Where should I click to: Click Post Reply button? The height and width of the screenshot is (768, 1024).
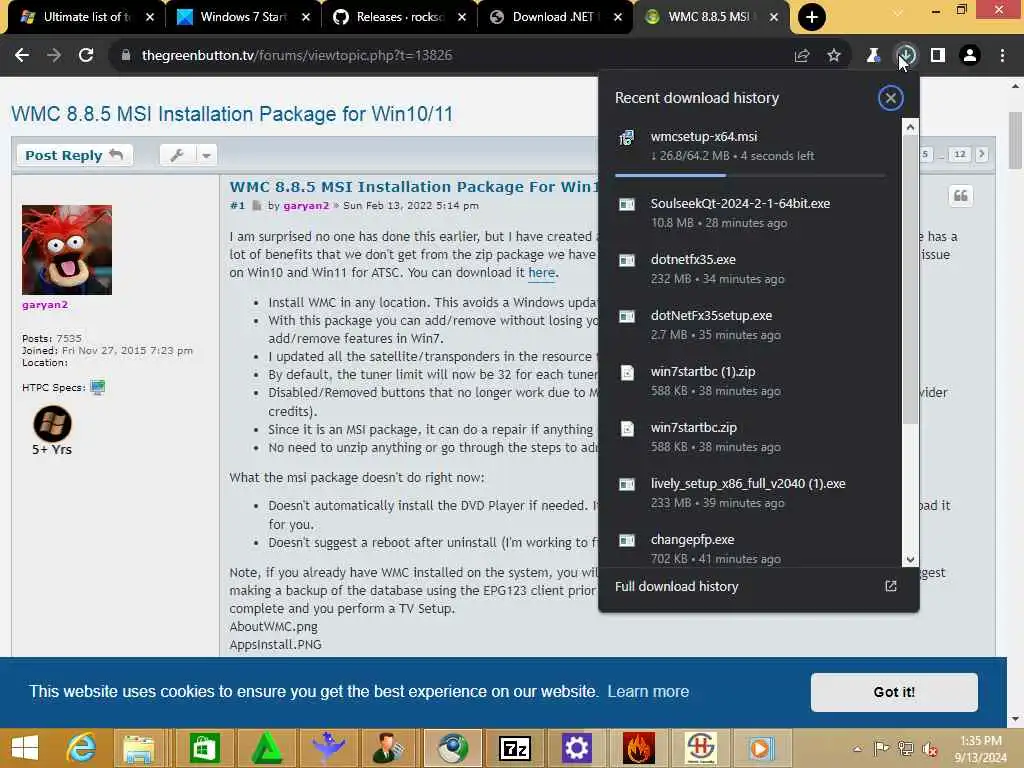pyautogui.click(x=74, y=155)
